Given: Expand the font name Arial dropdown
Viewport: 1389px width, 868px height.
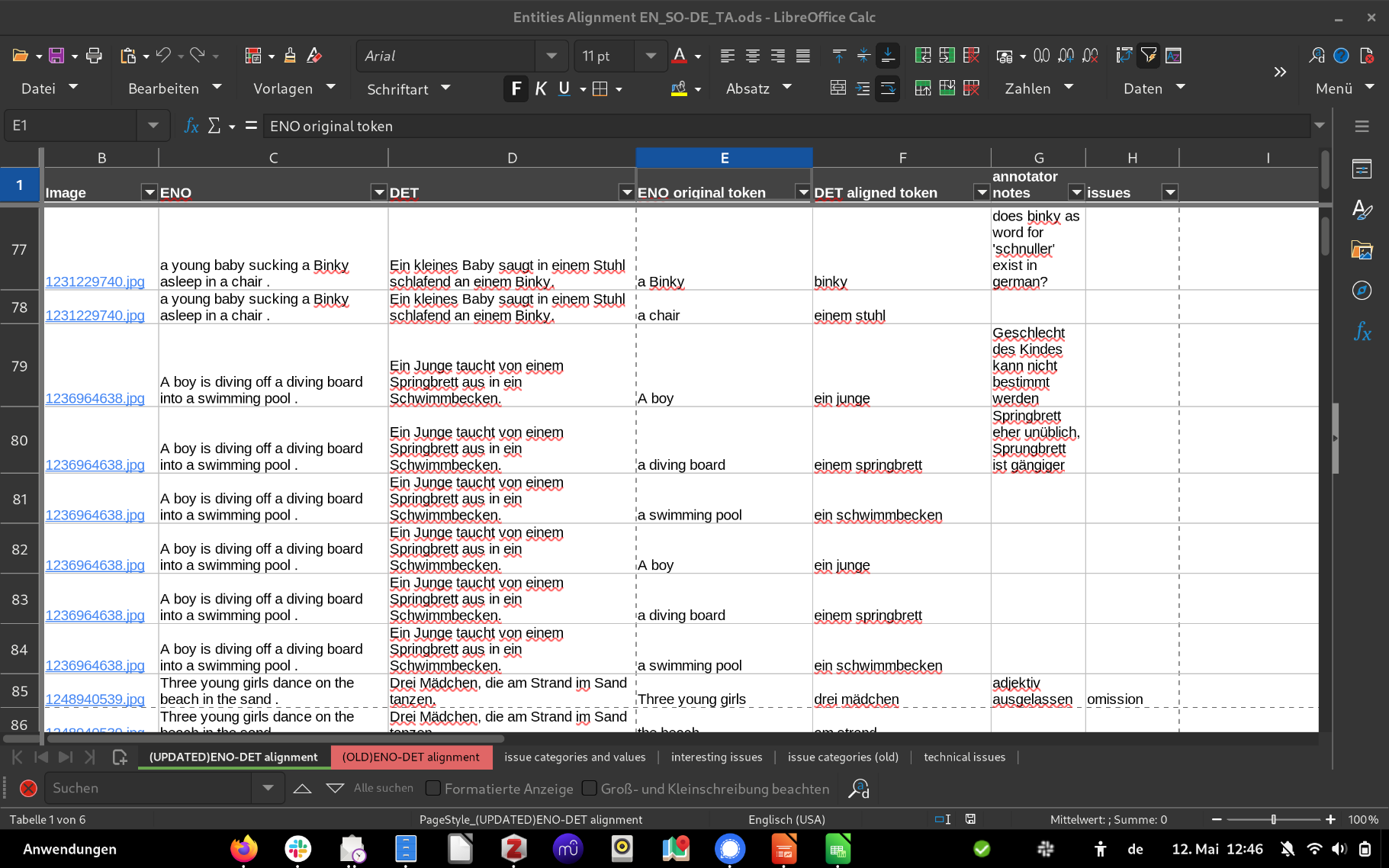Looking at the screenshot, I should (x=551, y=56).
